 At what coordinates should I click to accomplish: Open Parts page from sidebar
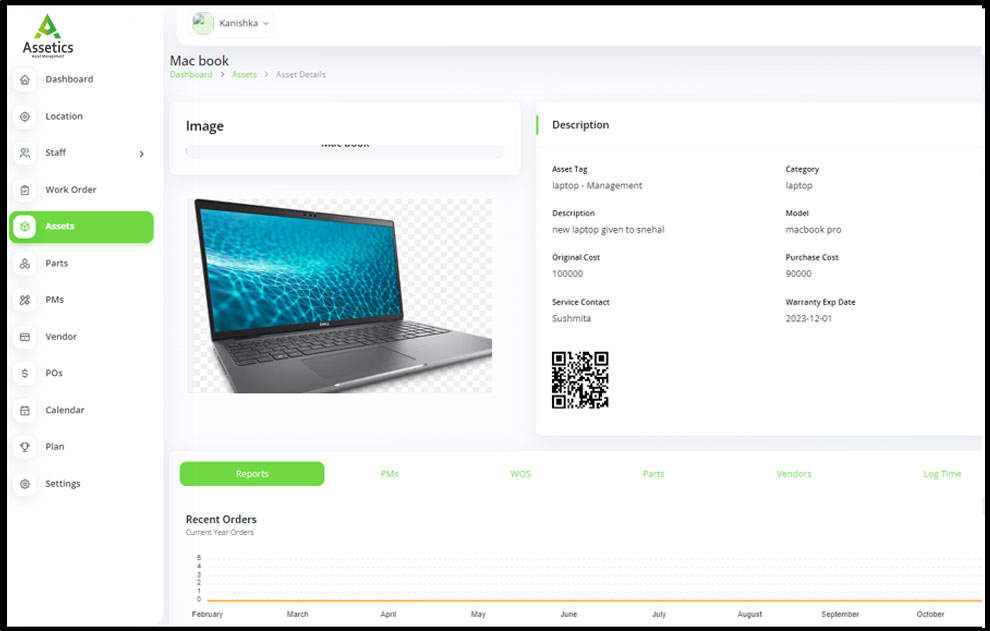click(x=56, y=263)
